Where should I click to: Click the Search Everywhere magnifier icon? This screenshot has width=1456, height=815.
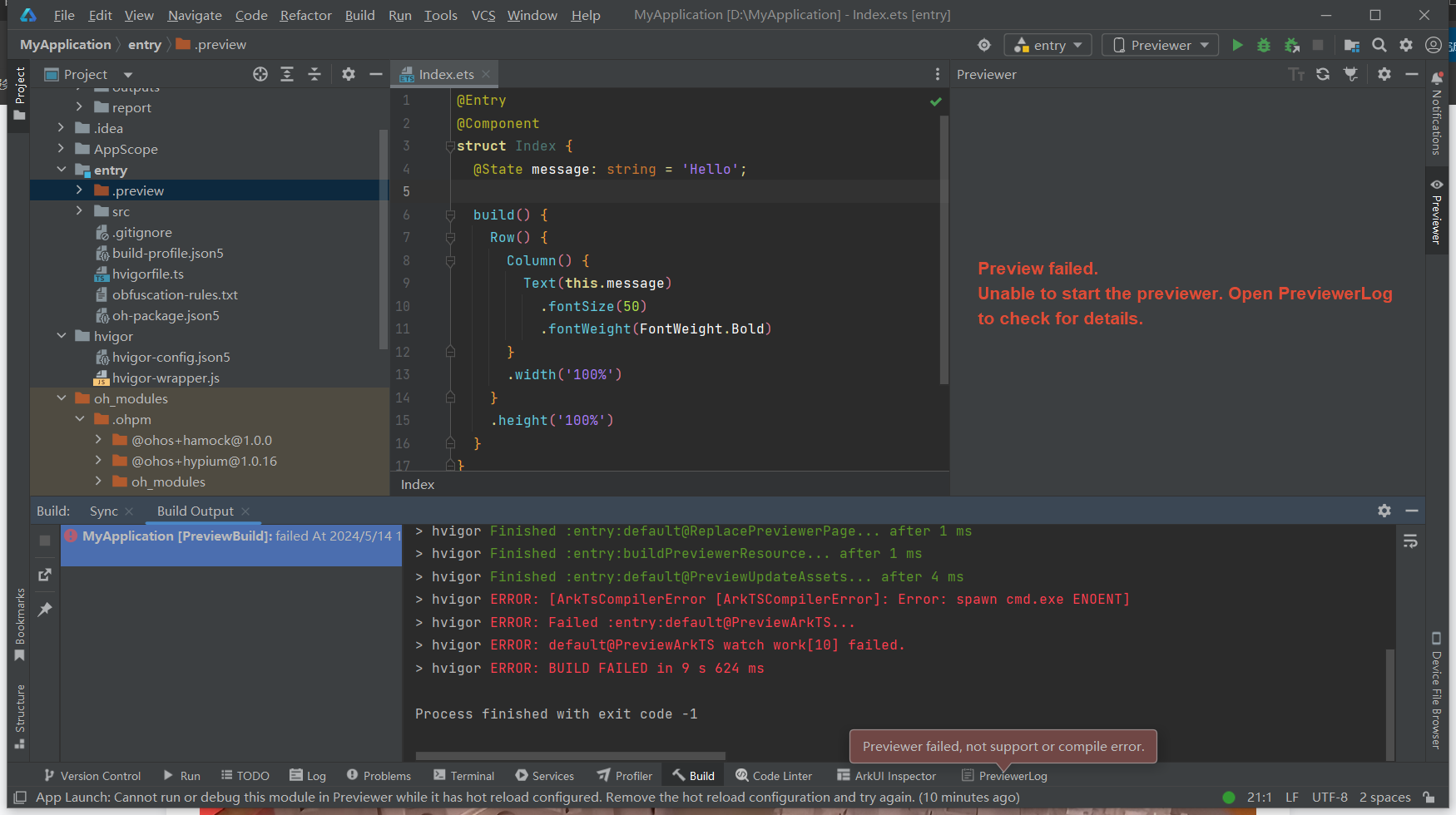tap(1379, 45)
